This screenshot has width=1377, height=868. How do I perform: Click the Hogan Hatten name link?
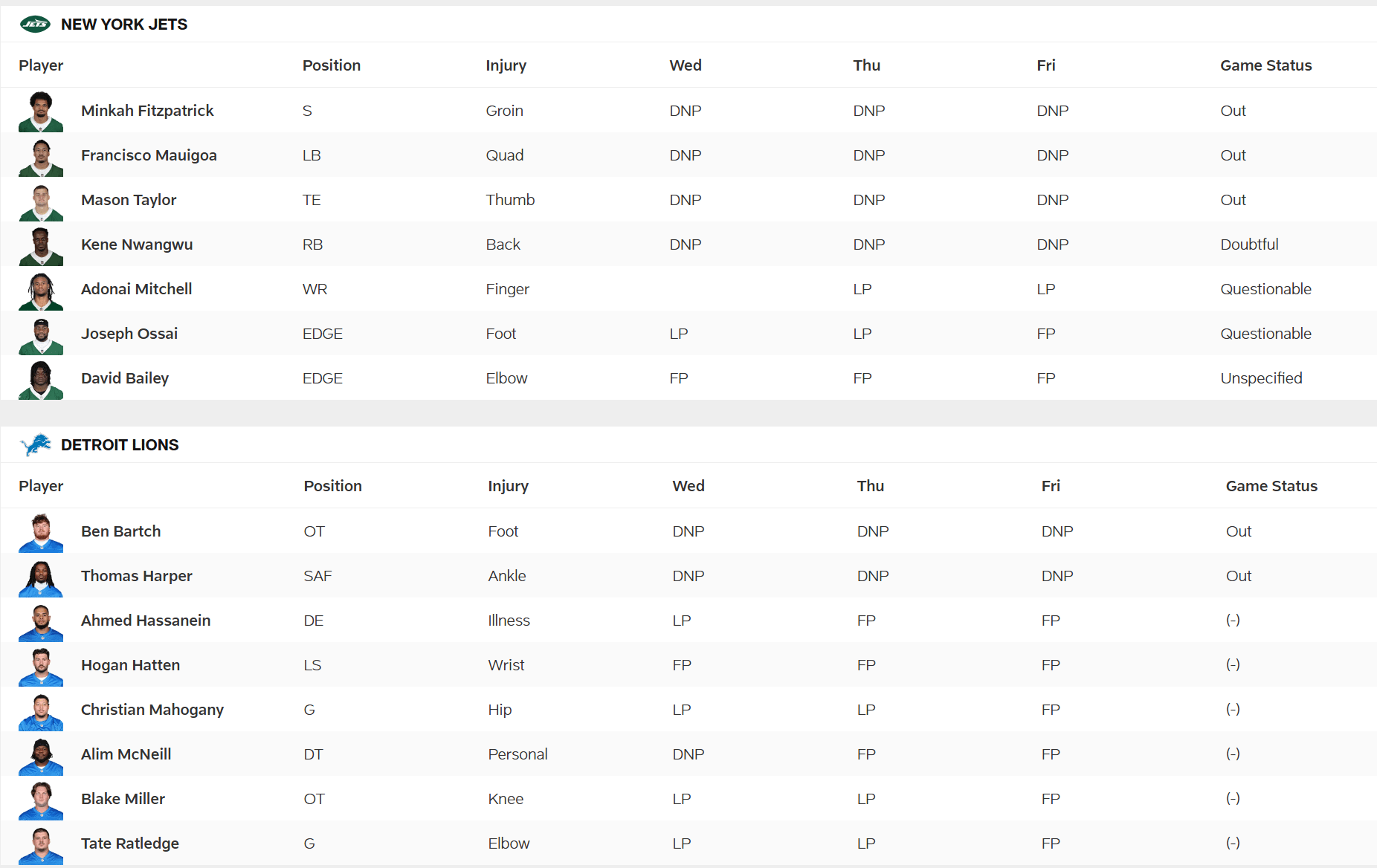point(130,665)
